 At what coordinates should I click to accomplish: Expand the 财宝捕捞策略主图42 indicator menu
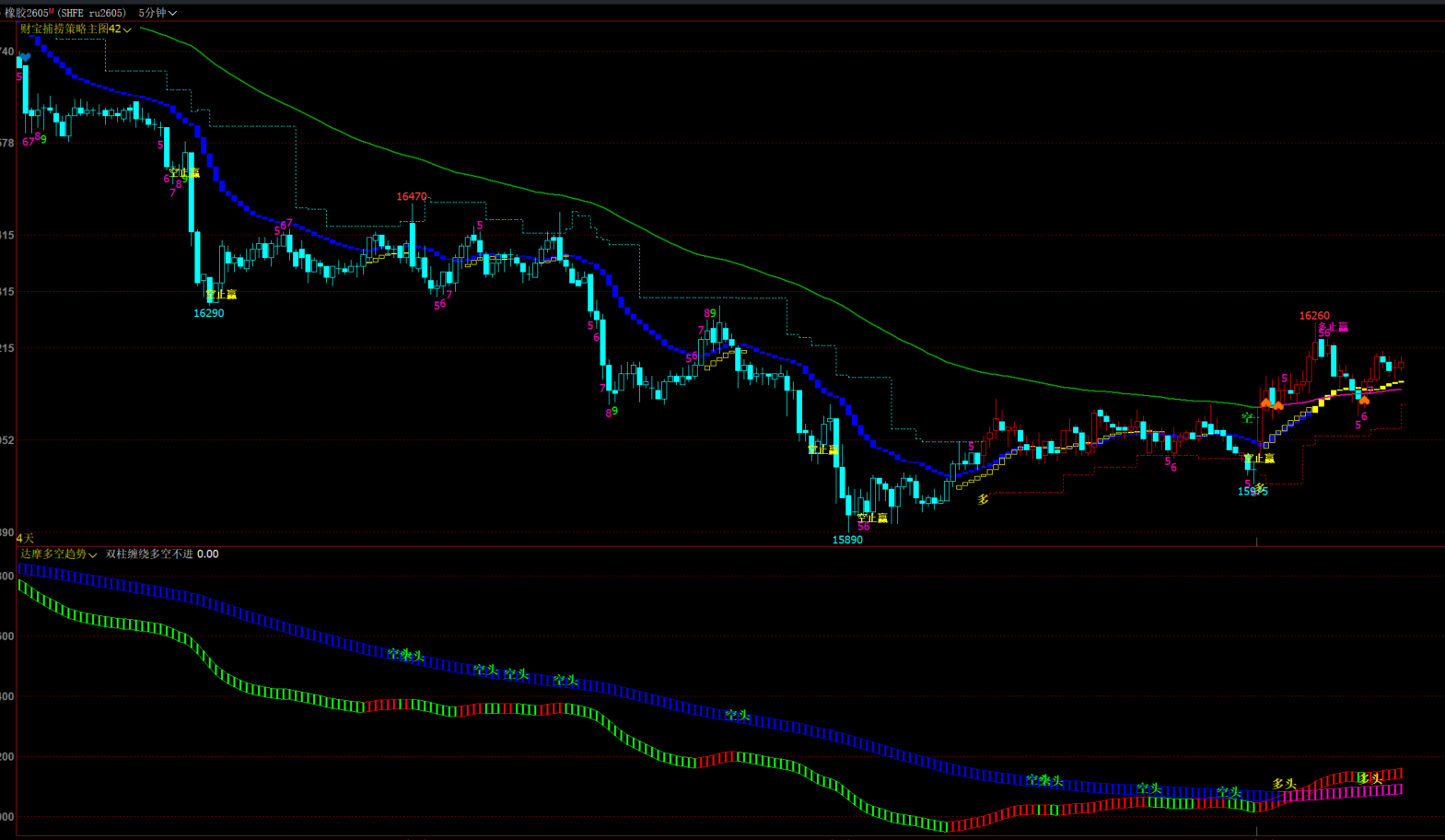tap(76, 29)
